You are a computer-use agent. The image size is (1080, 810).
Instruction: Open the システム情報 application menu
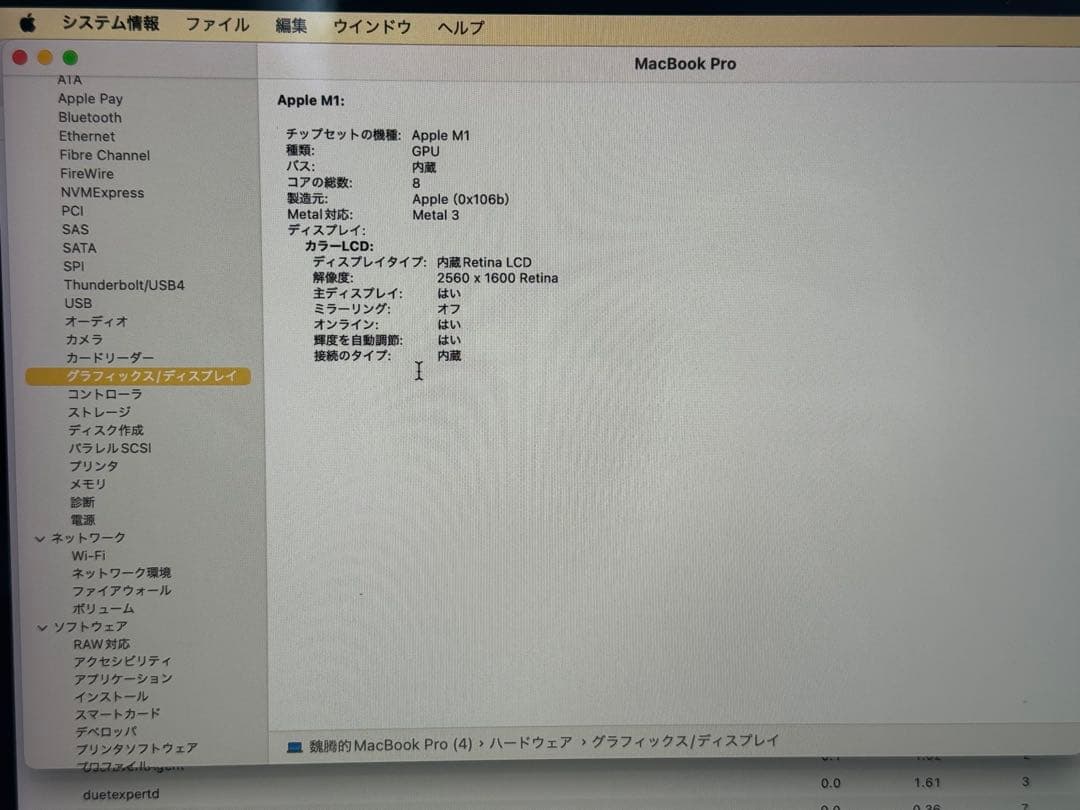(x=111, y=23)
